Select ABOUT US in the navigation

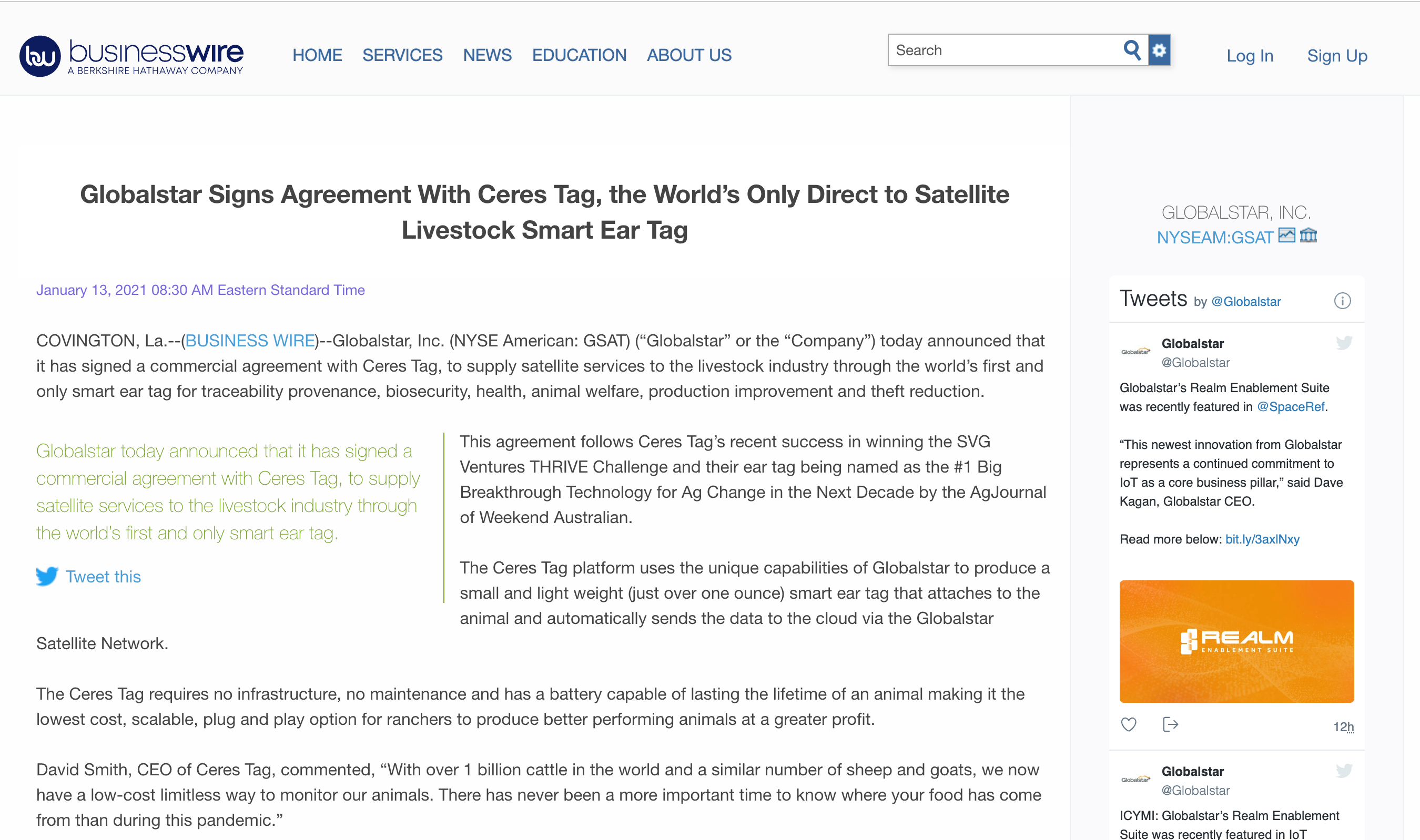[688, 55]
